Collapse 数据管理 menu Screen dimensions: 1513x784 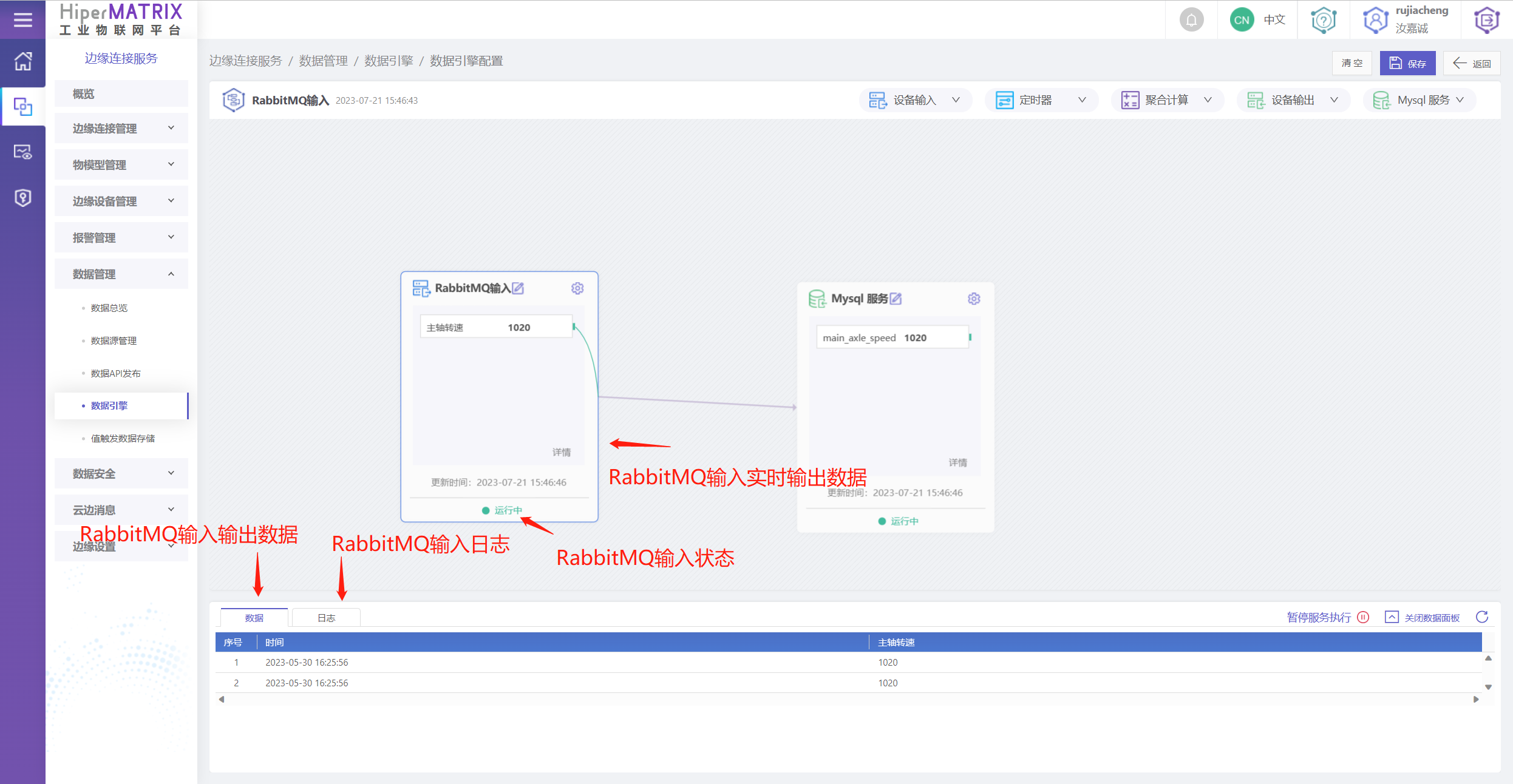click(121, 274)
